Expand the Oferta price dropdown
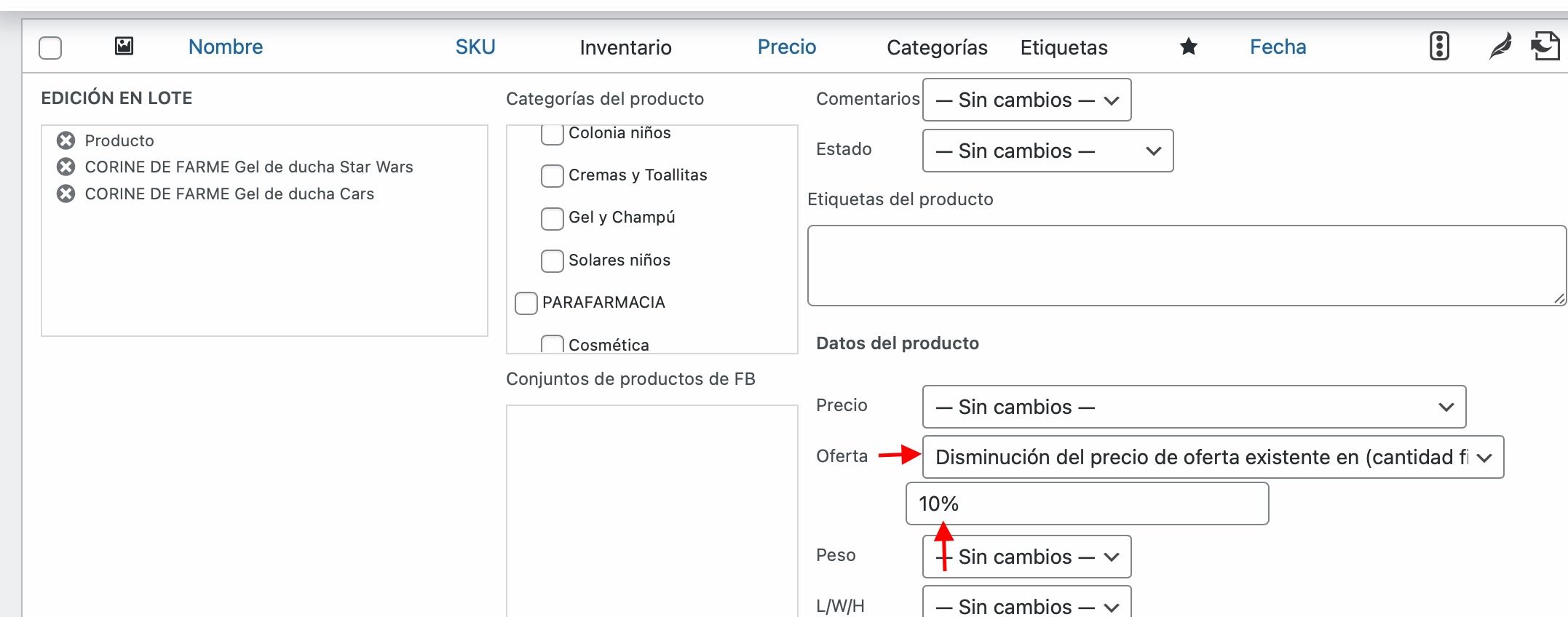Viewport: 1568px width, 617px height. point(1213,457)
